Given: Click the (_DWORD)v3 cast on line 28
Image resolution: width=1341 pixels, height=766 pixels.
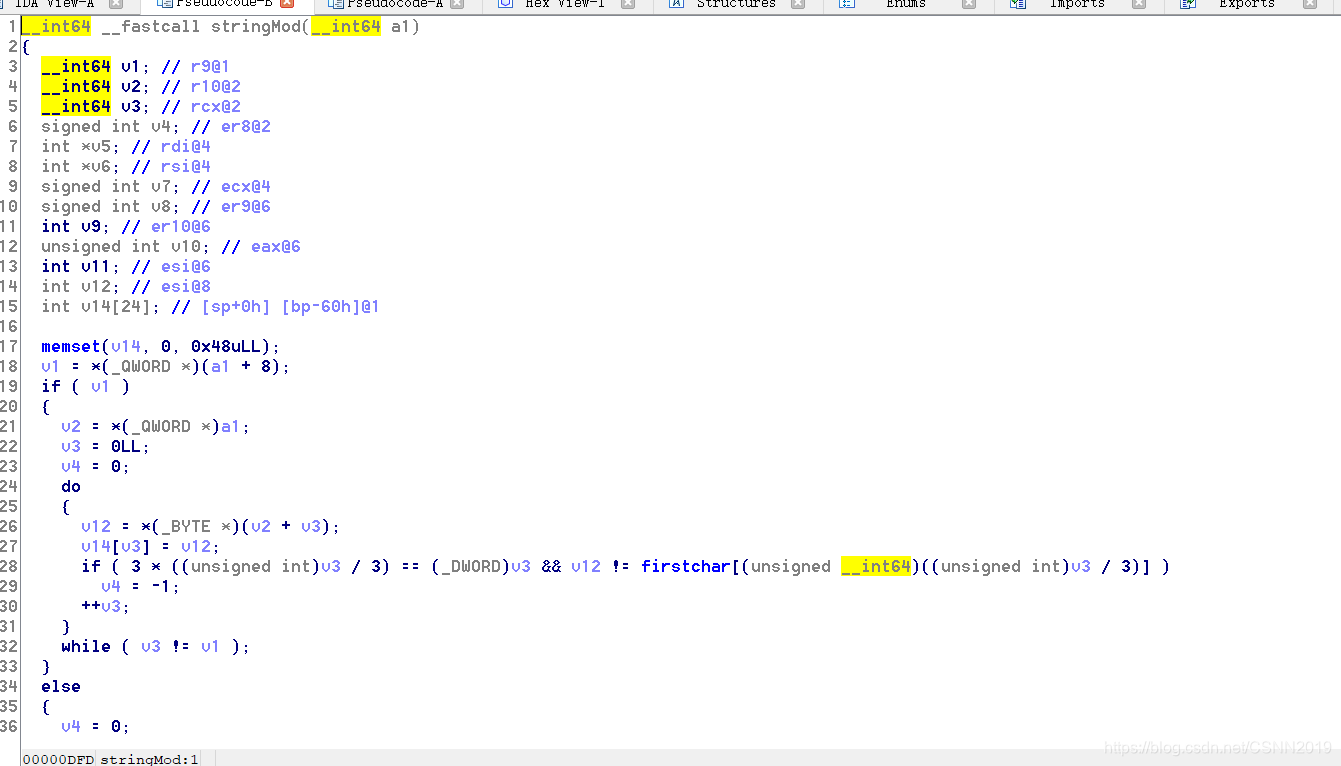Looking at the screenshot, I should pos(480,566).
